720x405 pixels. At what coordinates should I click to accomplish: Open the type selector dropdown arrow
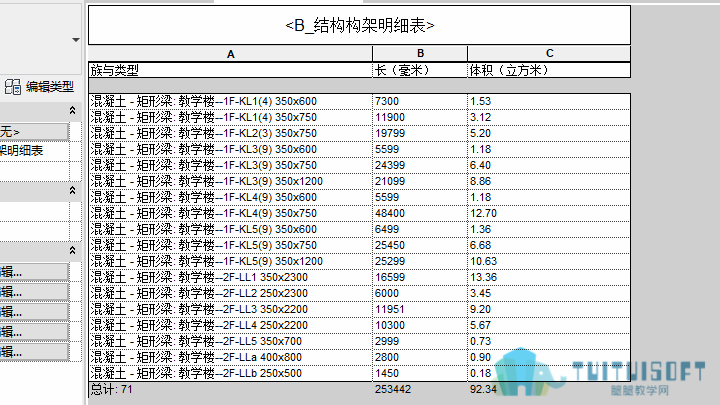coord(76,40)
